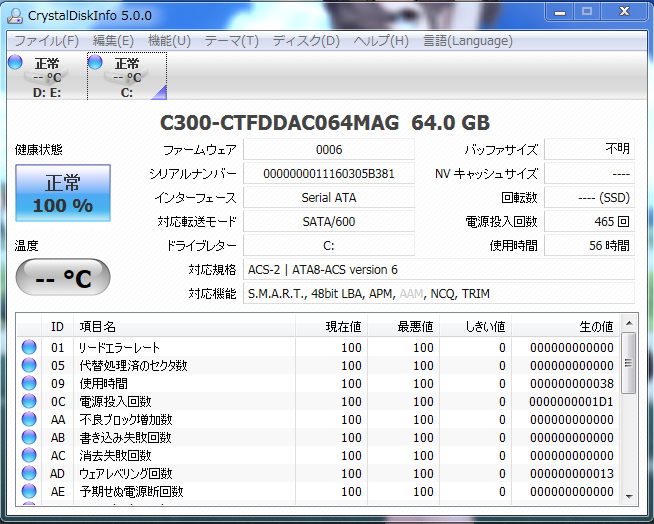Open the ファイル(F) menu
The width and height of the screenshot is (654, 524).
[x=46, y=41]
